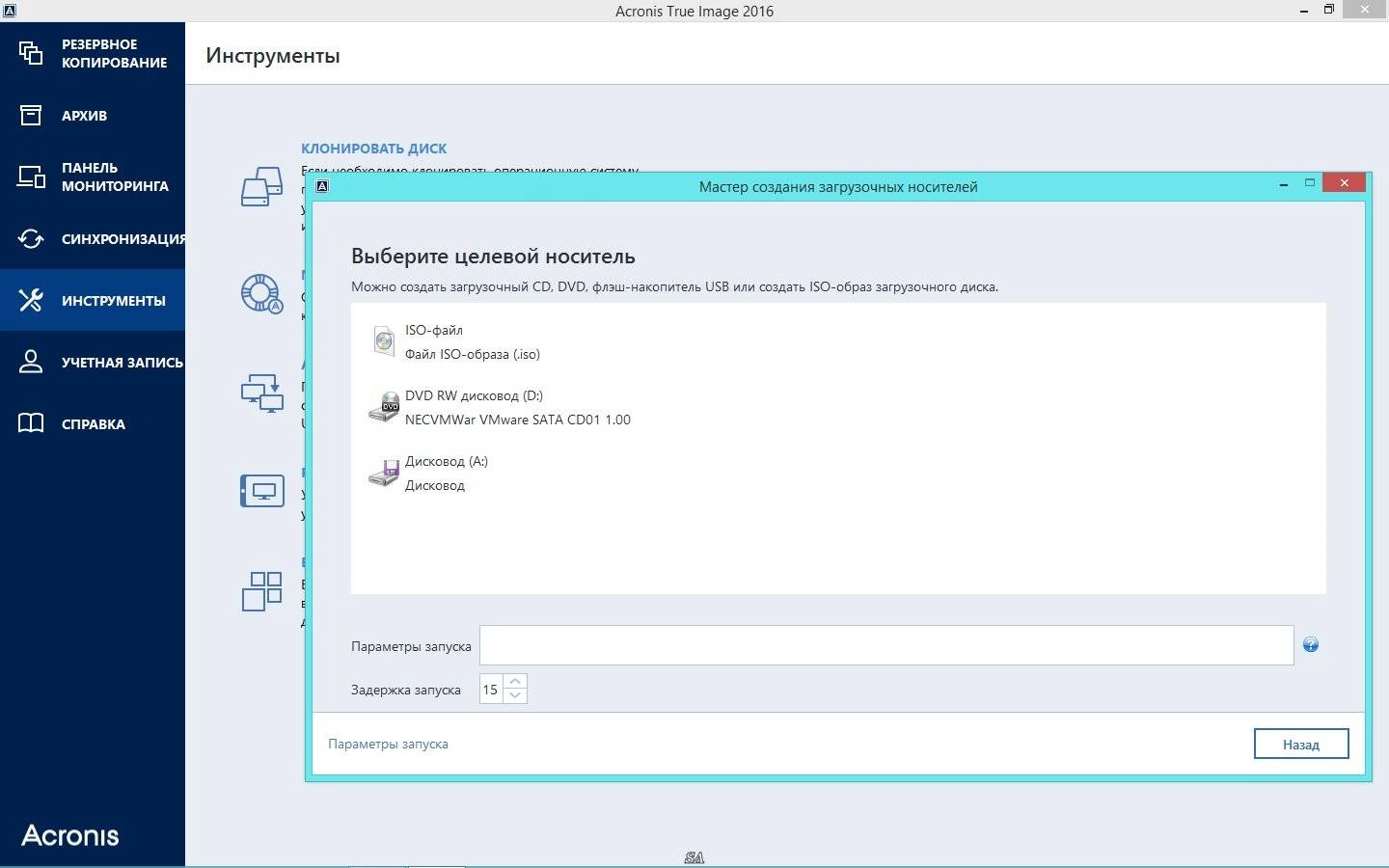Click the wizard dialog title bar icon
This screenshot has height=868, width=1389.
coord(322,186)
